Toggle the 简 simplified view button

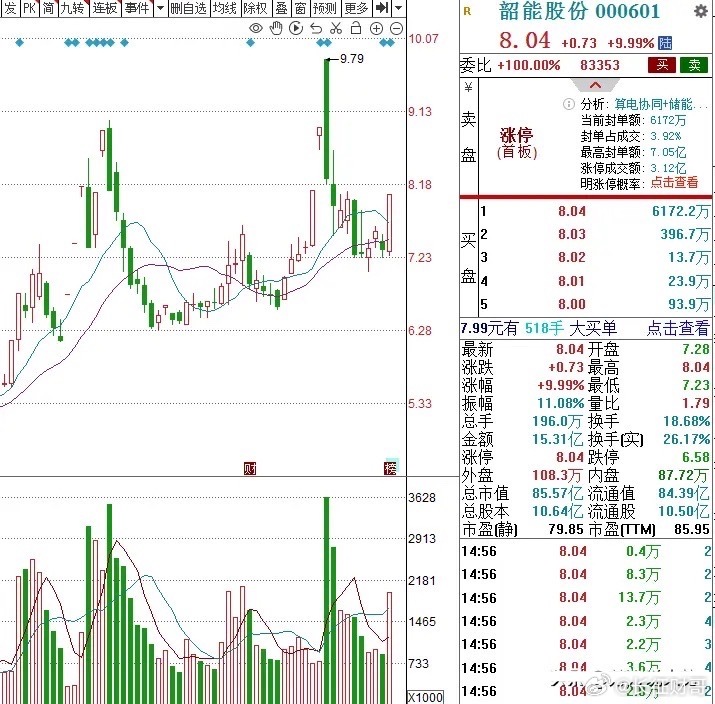coord(48,8)
